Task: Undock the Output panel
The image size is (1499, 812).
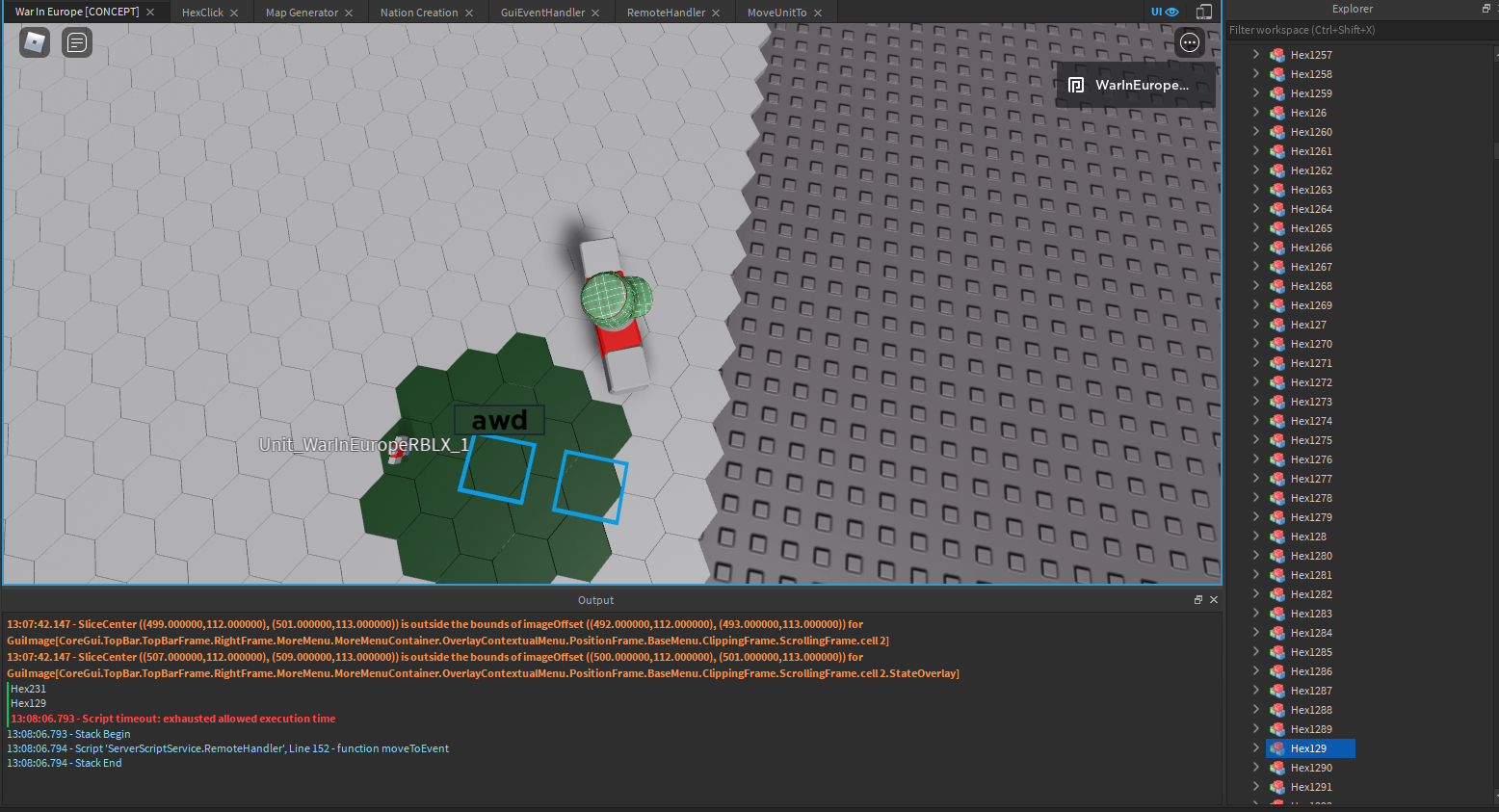Action: pyautogui.click(x=1198, y=599)
